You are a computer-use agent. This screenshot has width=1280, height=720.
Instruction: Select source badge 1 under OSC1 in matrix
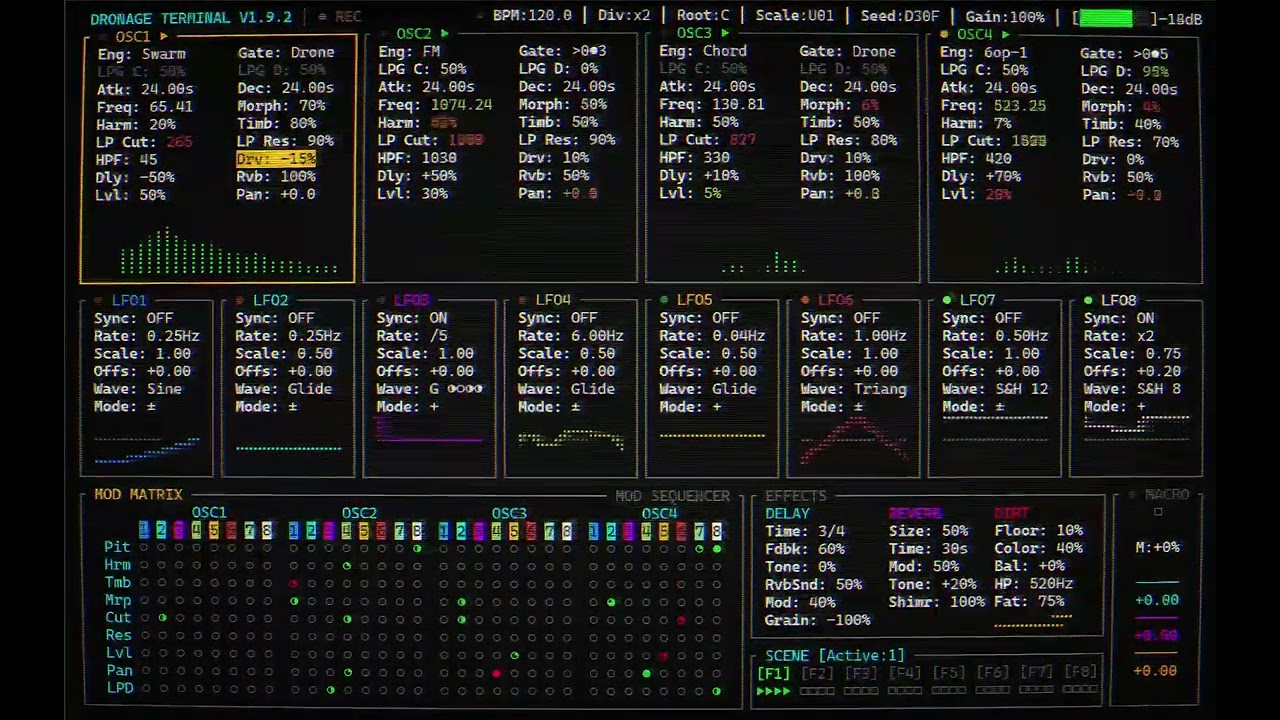[144, 531]
